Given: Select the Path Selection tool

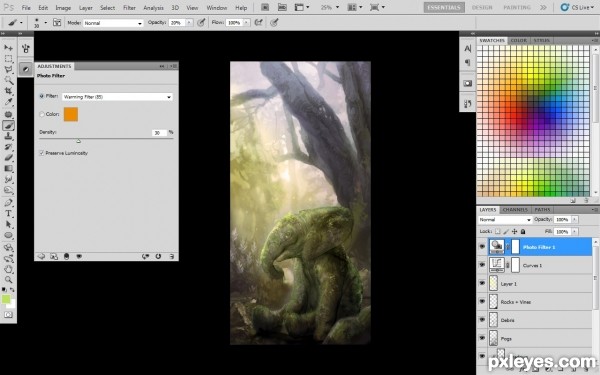Looking at the screenshot, I should click(x=8, y=224).
